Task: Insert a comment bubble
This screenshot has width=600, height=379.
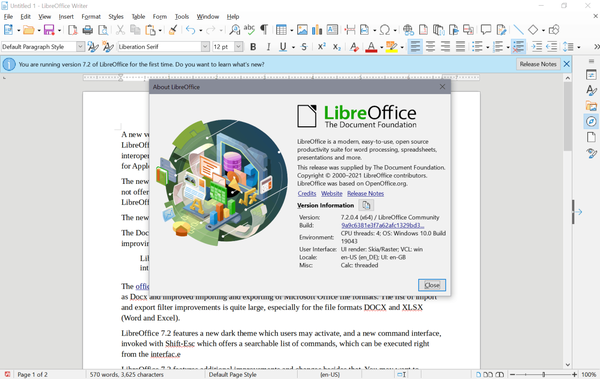Action: click(486, 30)
